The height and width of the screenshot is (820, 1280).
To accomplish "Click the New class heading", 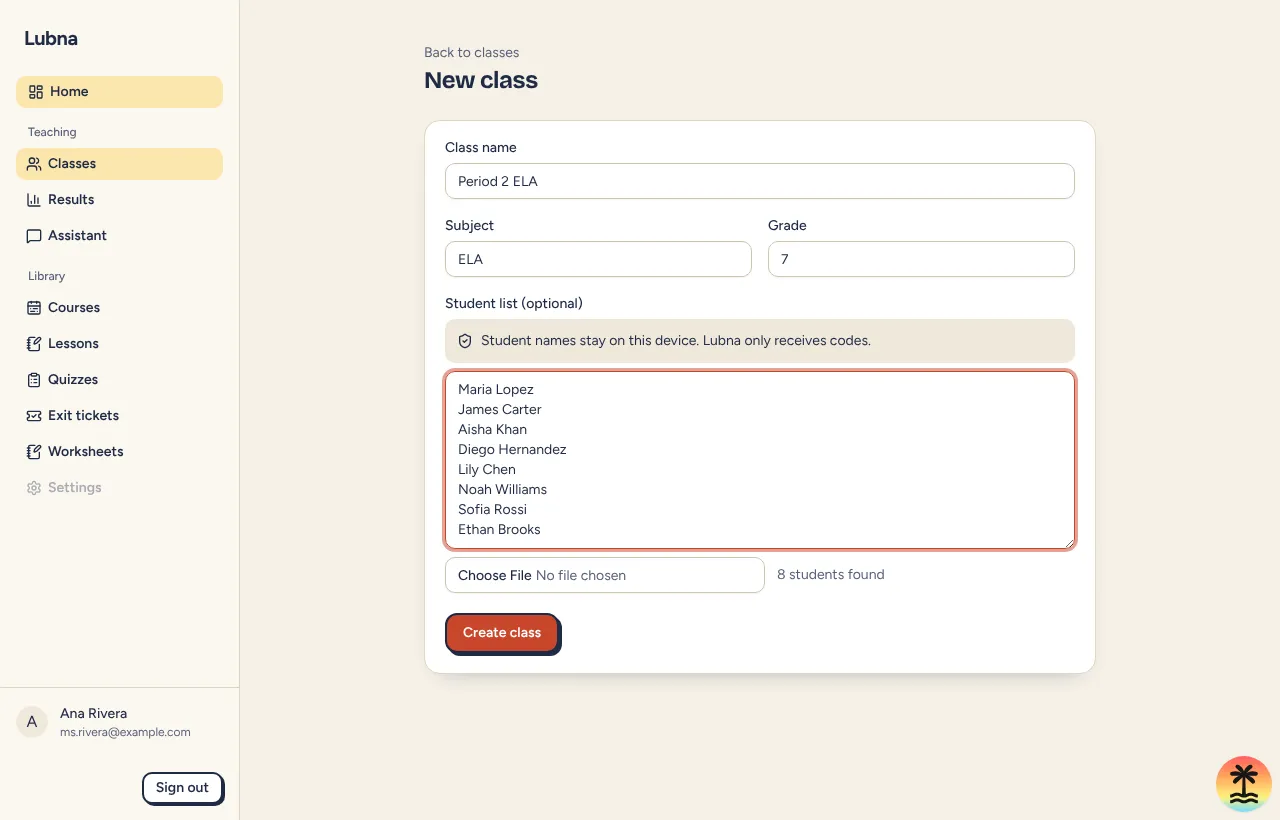I will pos(481,81).
